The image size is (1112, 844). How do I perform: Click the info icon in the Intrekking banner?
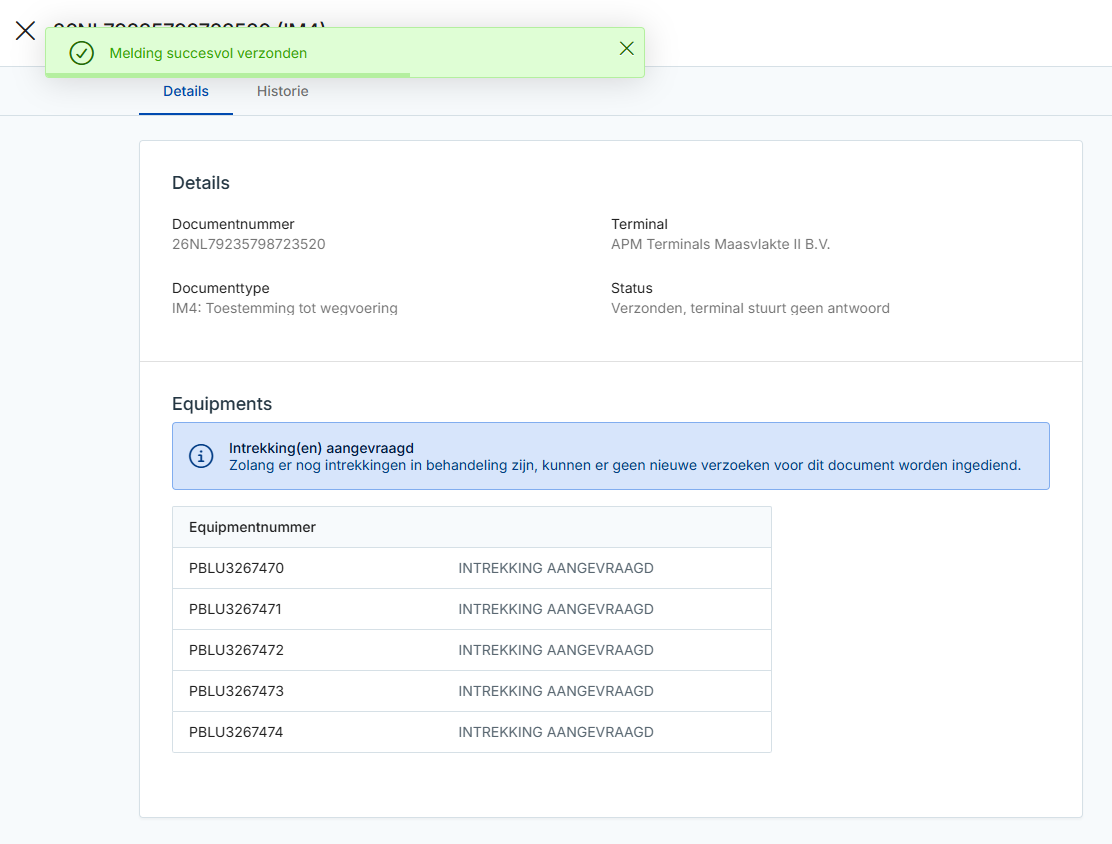pyautogui.click(x=201, y=456)
